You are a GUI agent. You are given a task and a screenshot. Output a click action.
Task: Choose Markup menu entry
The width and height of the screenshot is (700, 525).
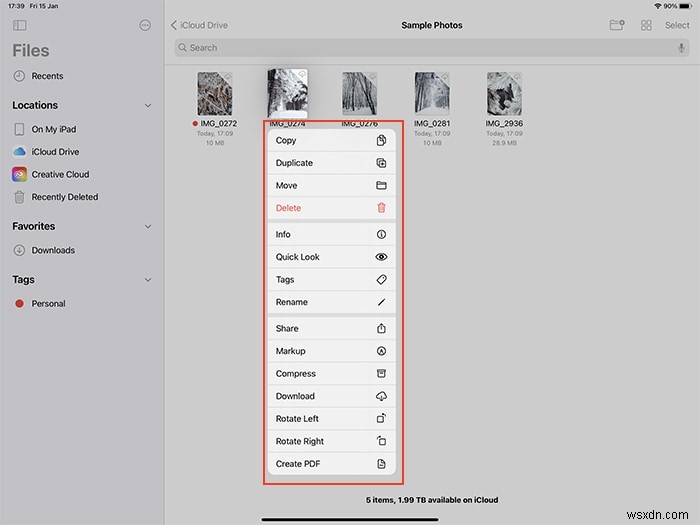pyautogui.click(x=332, y=351)
